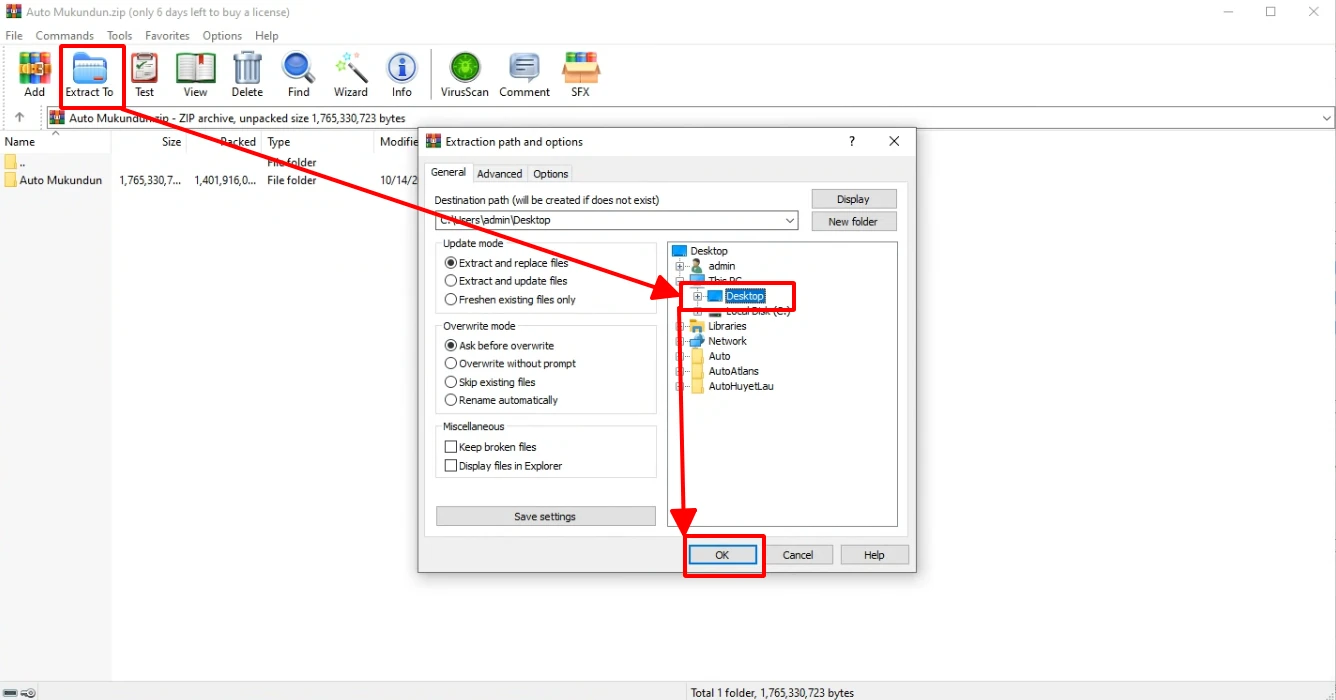This screenshot has width=1336, height=700.
Task: Open the View toolbar icon
Action: point(196,75)
